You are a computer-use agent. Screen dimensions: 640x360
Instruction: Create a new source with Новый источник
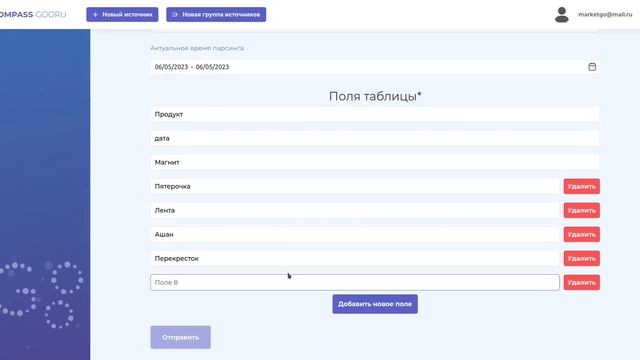pyautogui.click(x=122, y=15)
